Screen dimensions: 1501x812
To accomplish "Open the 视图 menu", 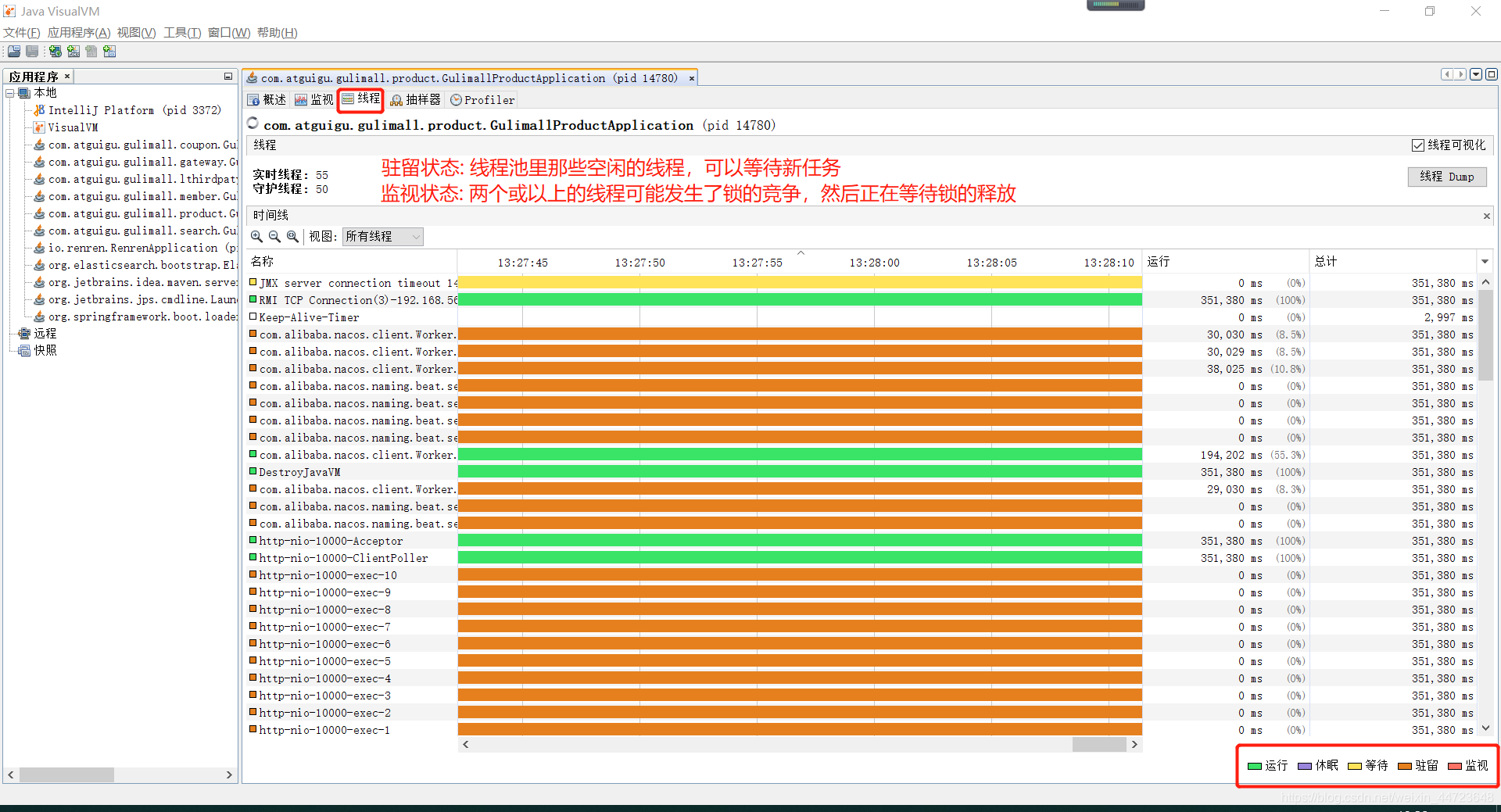I will coord(136,33).
